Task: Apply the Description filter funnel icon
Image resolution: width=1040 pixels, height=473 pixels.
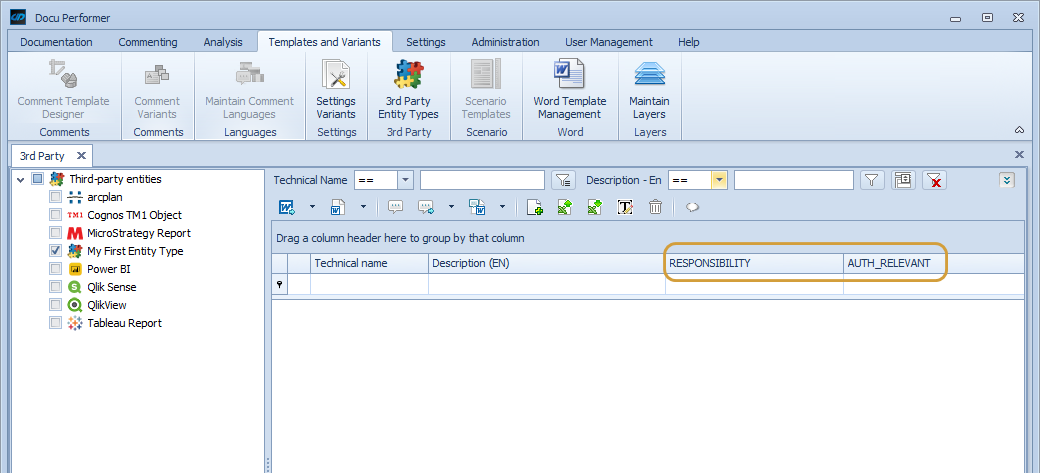Action: [872, 180]
